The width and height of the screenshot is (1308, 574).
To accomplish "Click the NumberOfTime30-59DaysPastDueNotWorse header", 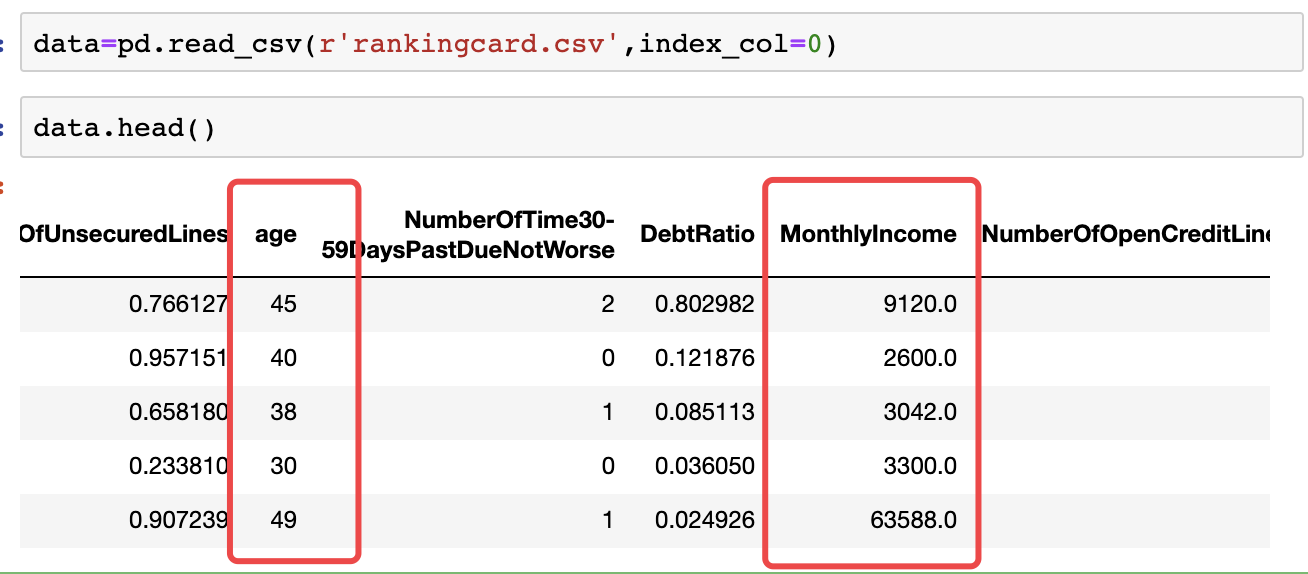I will click(x=468, y=235).
